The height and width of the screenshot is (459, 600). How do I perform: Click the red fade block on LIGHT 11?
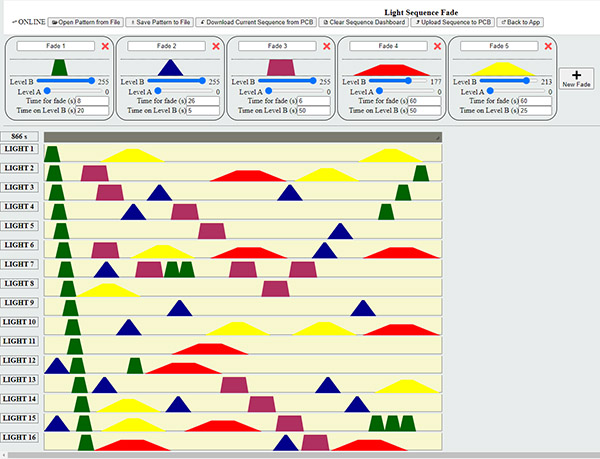[210, 348]
